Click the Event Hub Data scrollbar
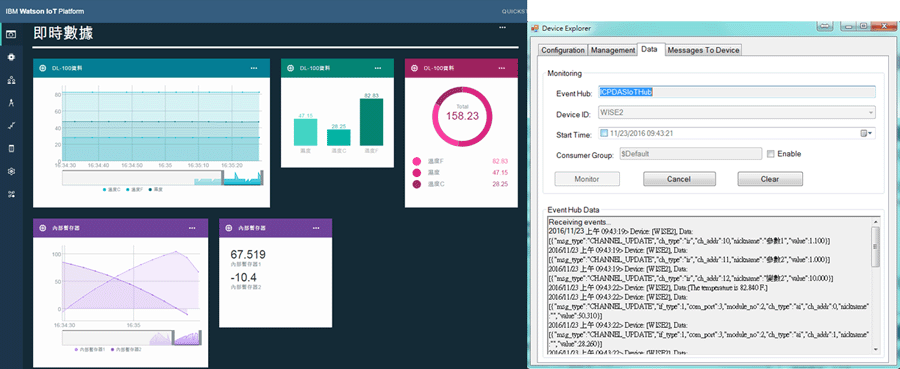 coord(875,284)
